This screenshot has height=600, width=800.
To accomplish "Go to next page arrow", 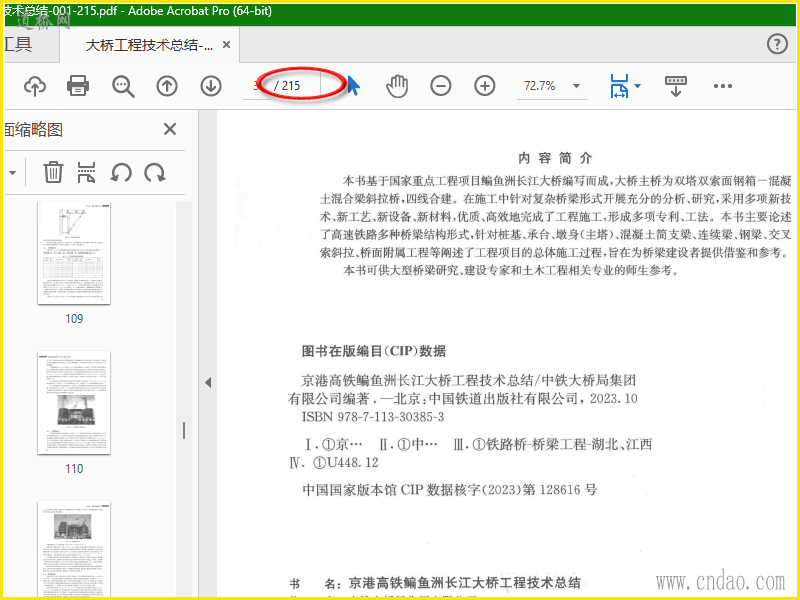I will pyautogui.click(x=211, y=86).
